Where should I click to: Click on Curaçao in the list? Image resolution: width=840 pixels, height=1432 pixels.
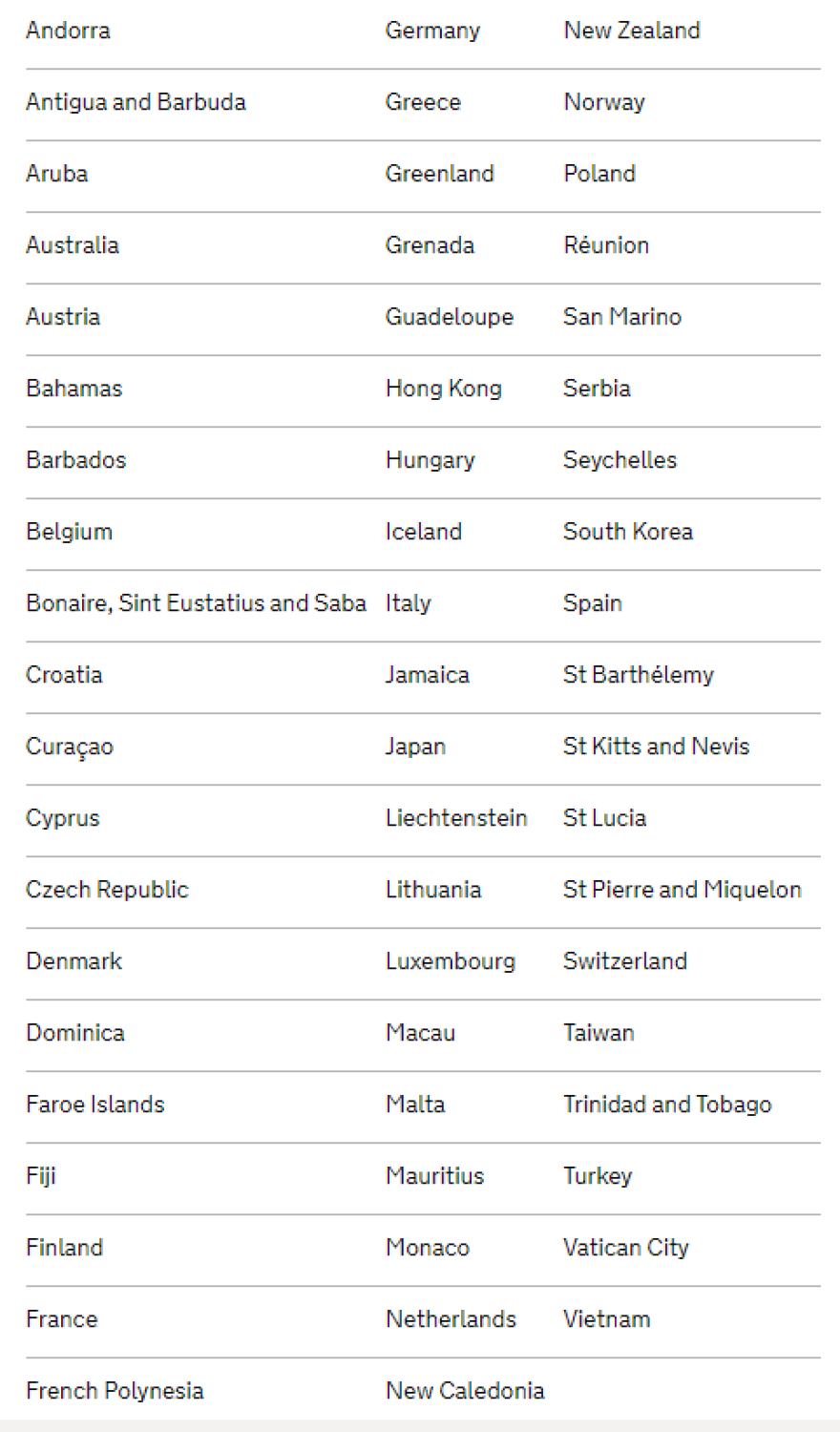tap(70, 747)
